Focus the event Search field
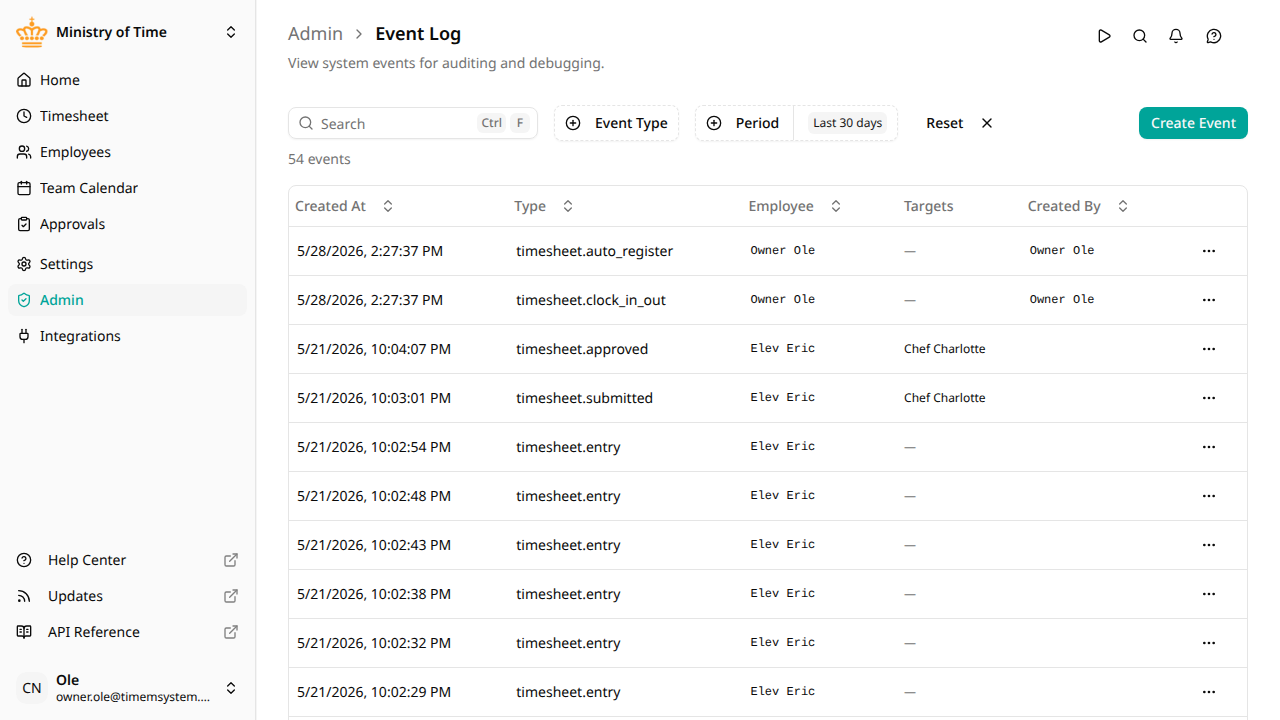This screenshot has height=720, width=1280. [x=413, y=123]
